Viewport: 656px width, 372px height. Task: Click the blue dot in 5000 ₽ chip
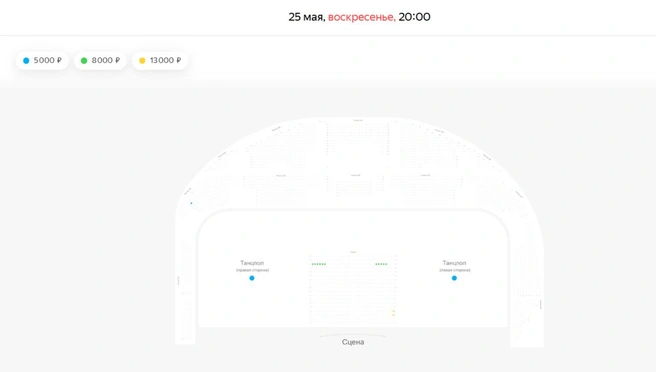tap(26, 61)
